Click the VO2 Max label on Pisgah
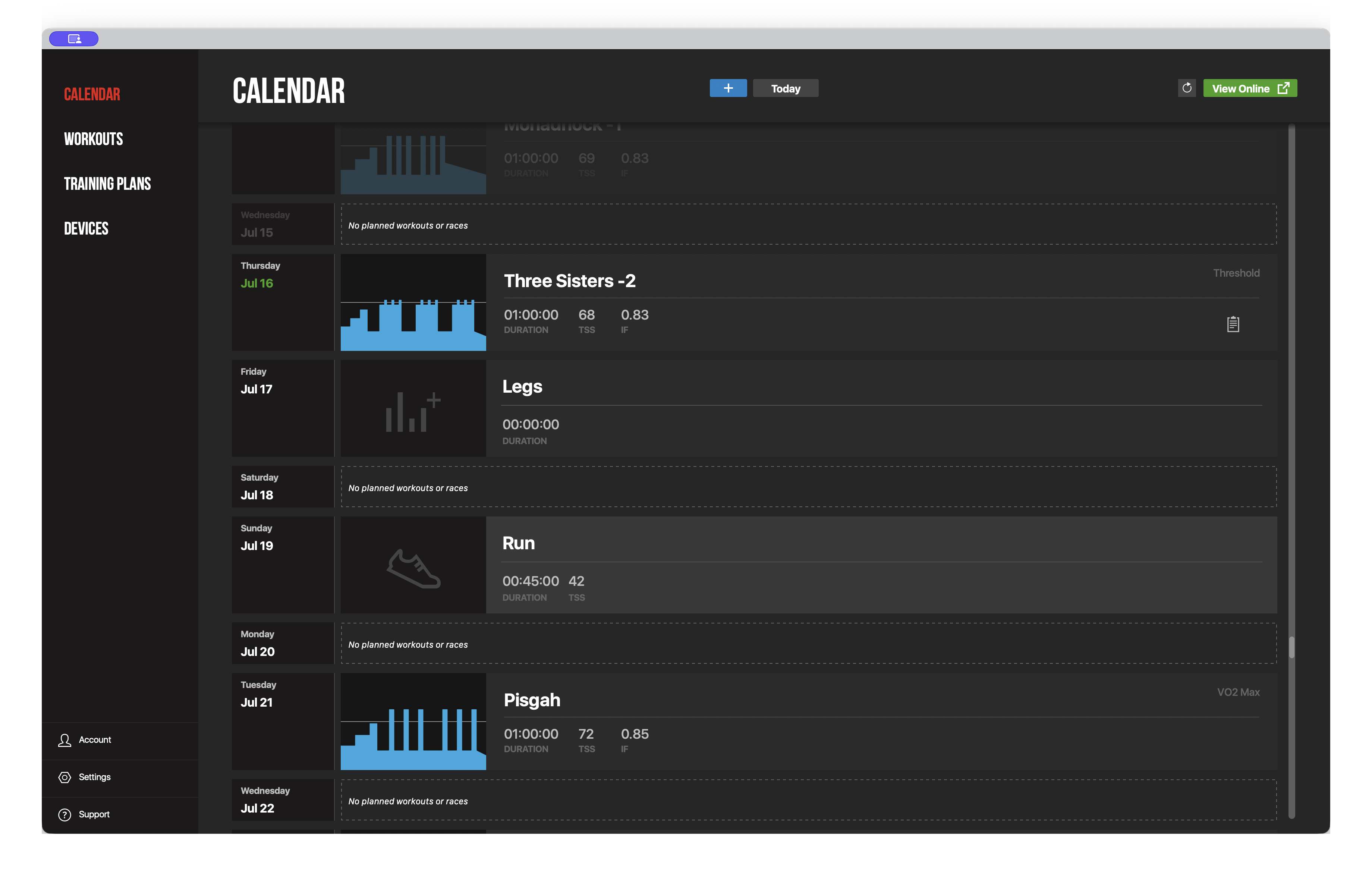 pos(1238,692)
